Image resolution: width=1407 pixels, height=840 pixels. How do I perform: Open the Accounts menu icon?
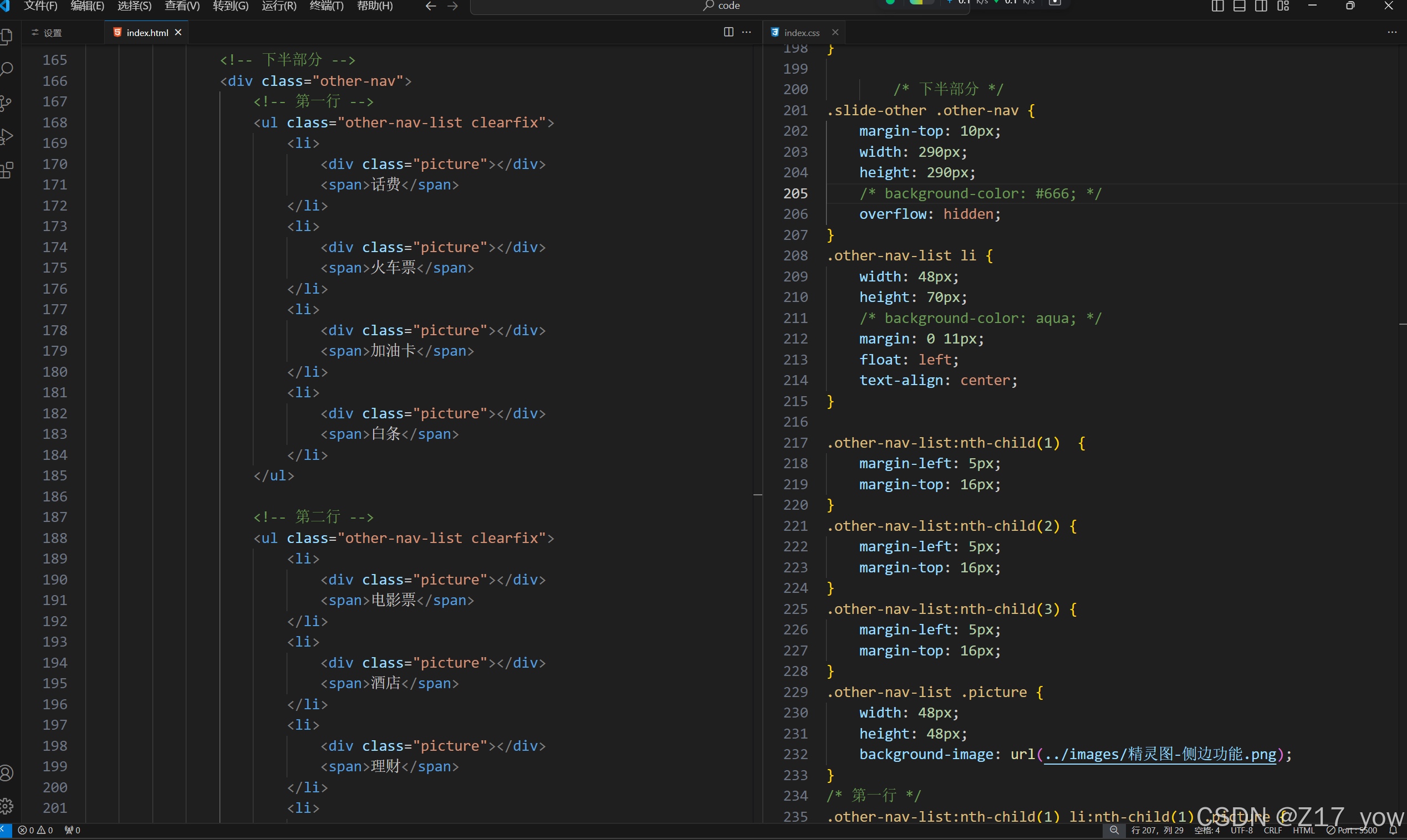pos(7,773)
